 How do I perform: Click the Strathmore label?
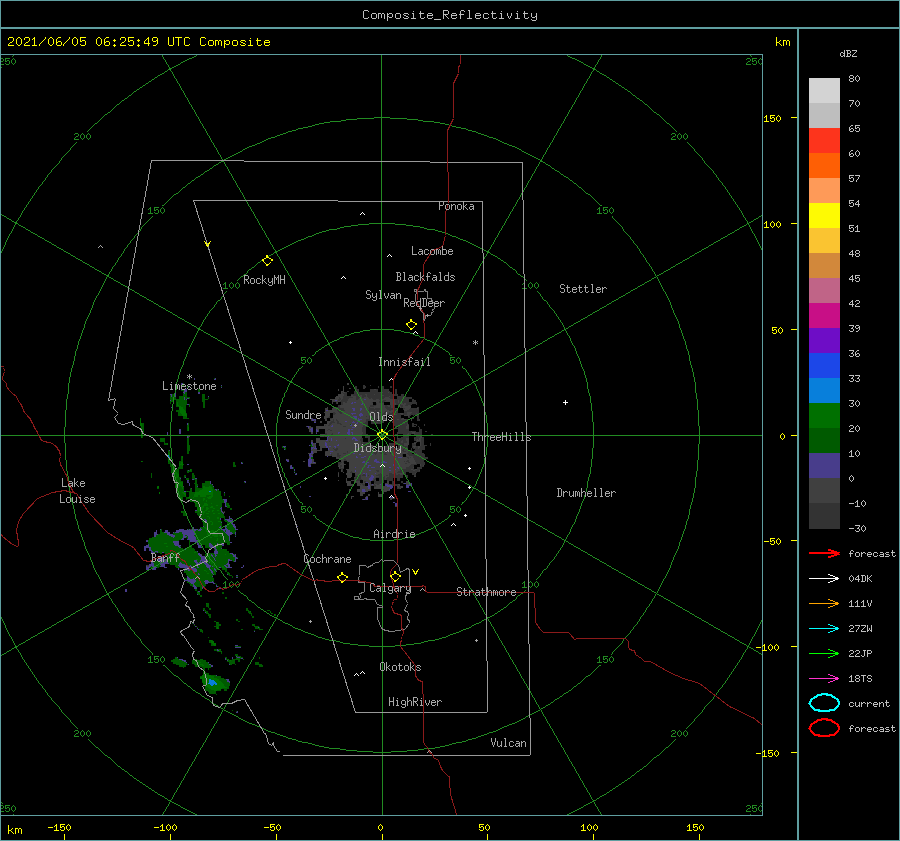486,592
